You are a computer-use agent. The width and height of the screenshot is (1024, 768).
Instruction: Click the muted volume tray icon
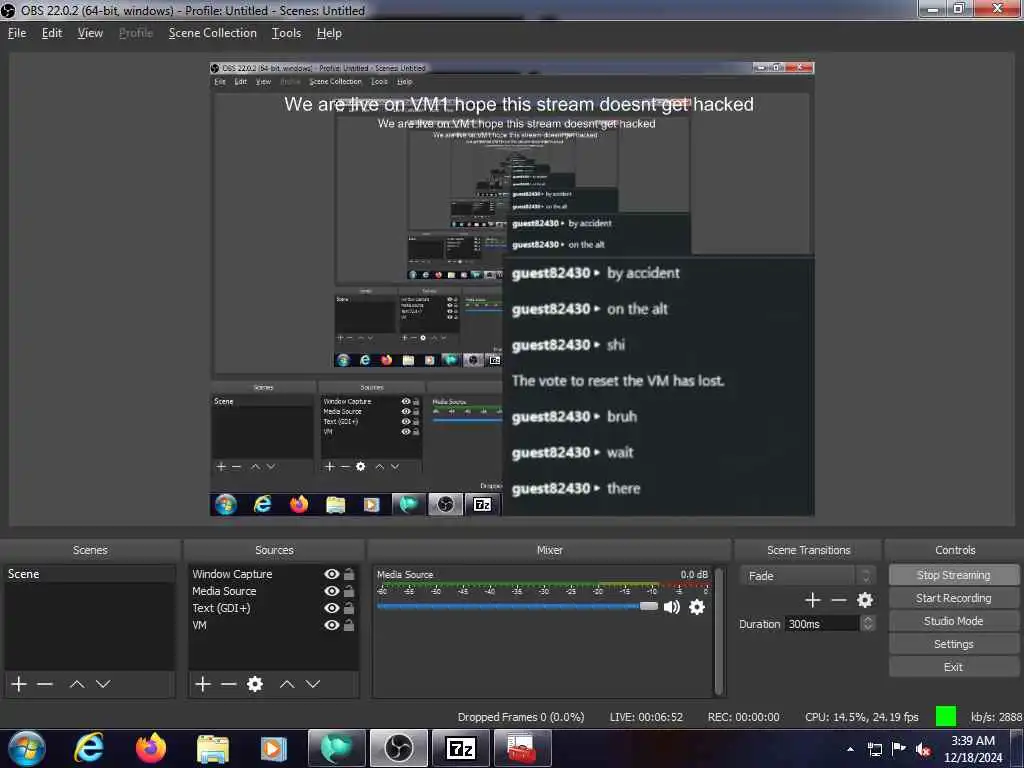pyautogui.click(x=923, y=749)
